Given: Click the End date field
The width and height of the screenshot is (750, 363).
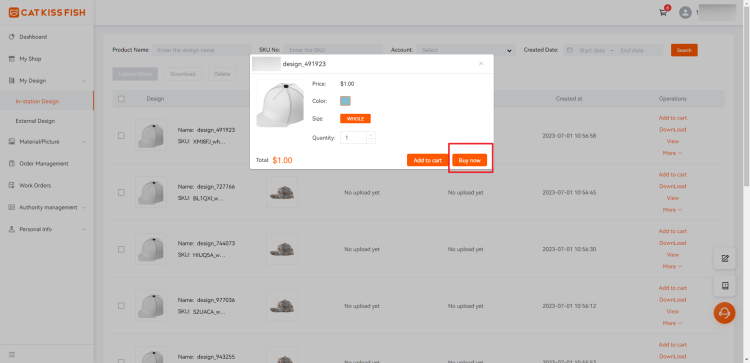Looking at the screenshot, I should click(632, 50).
